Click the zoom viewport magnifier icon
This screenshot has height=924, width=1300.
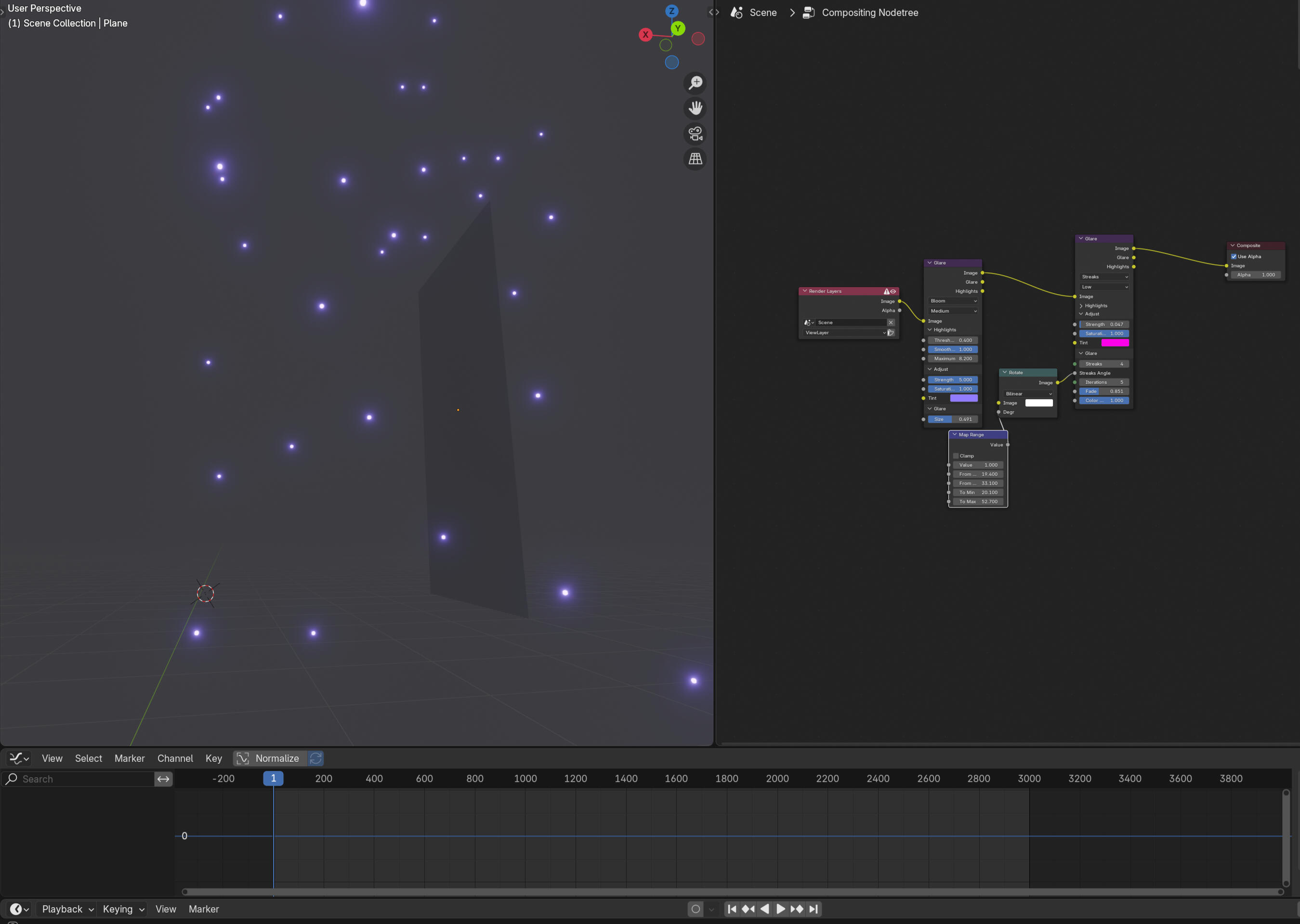(x=695, y=83)
